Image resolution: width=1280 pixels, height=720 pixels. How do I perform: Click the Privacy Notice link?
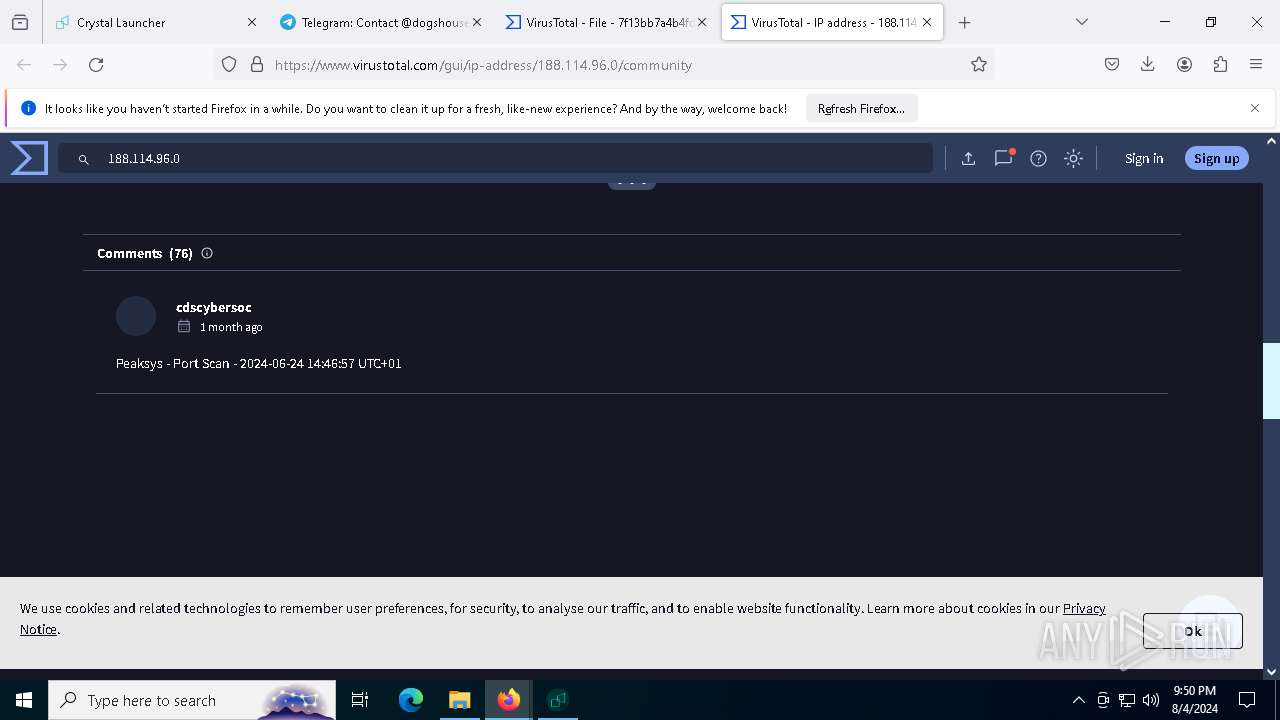click(1084, 608)
